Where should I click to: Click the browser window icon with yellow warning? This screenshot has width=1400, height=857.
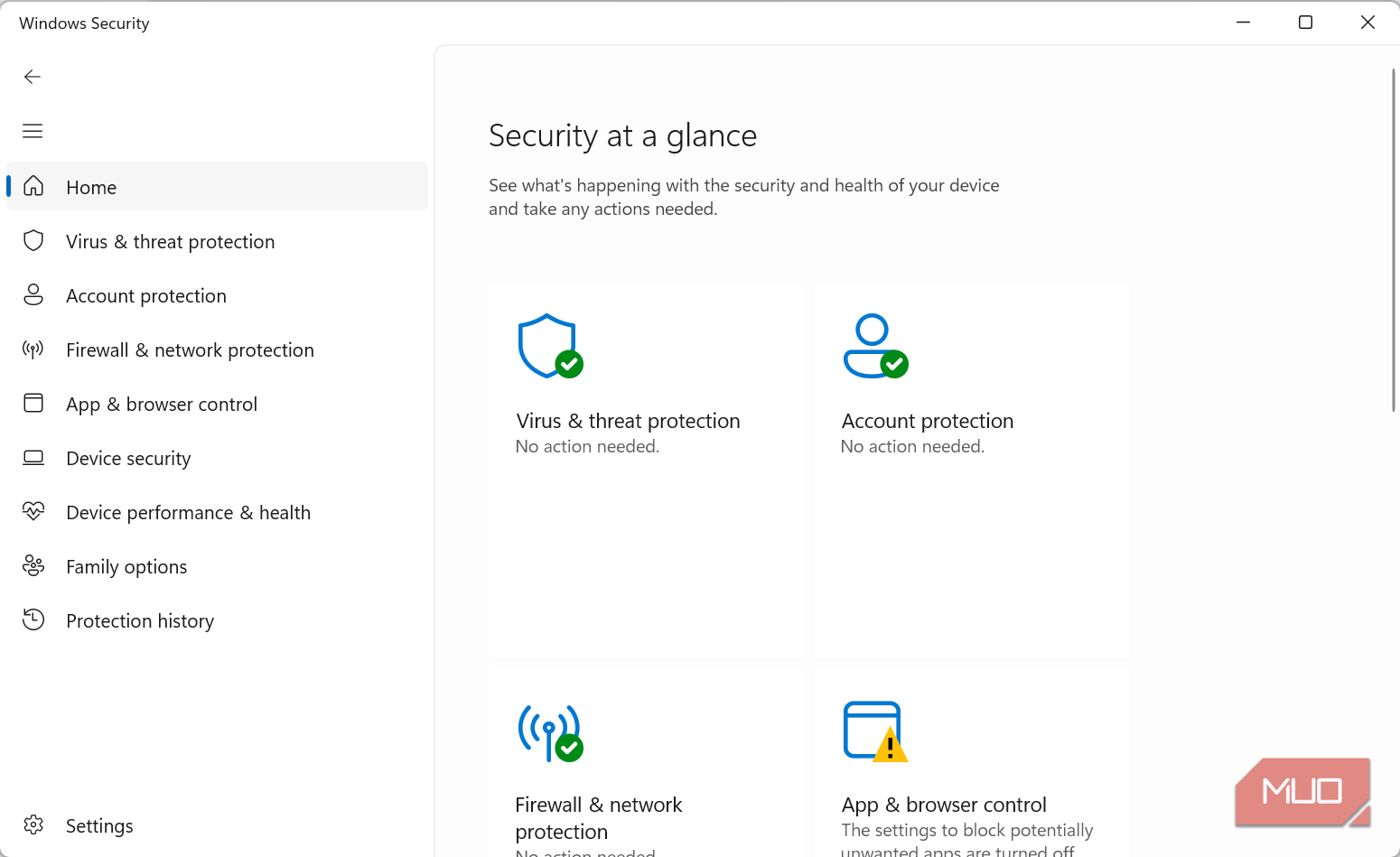click(x=875, y=731)
